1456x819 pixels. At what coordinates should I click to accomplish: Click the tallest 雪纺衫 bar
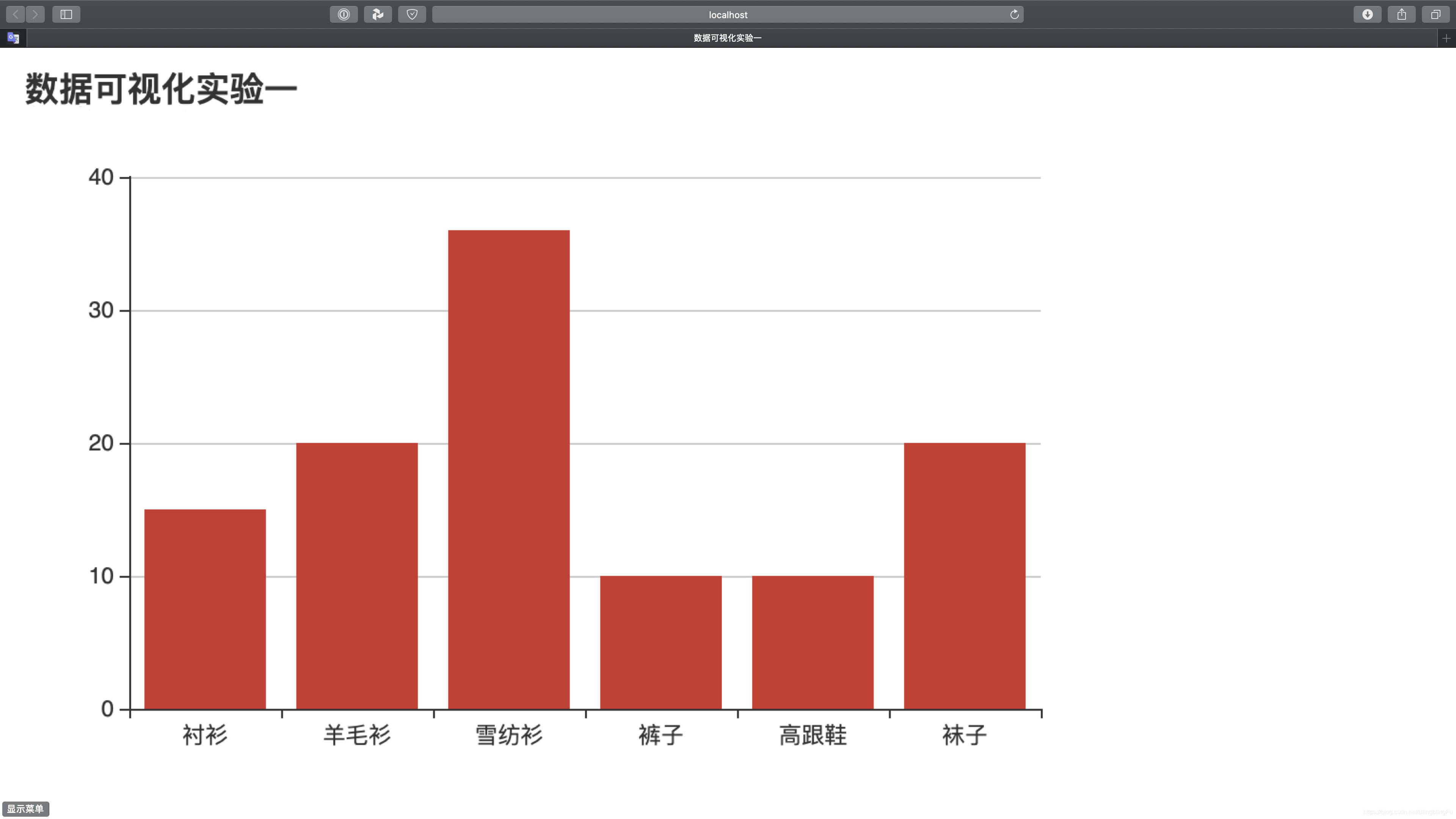tap(509, 469)
